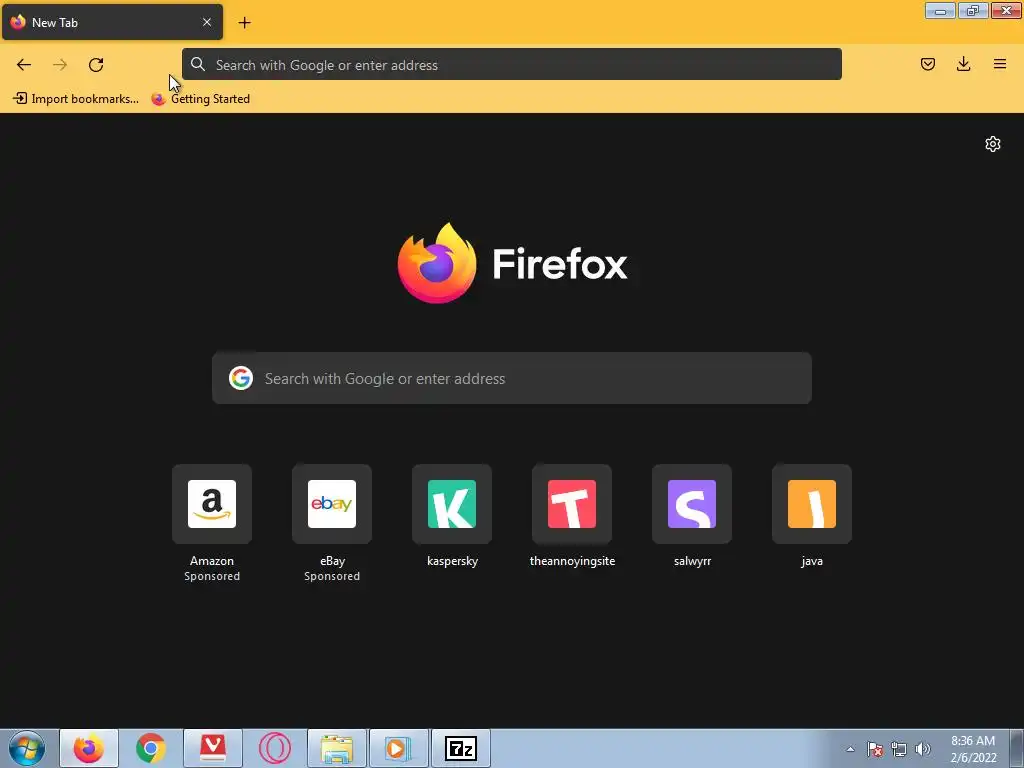
Task: Open the volume speaker tray icon
Action: tap(922, 749)
